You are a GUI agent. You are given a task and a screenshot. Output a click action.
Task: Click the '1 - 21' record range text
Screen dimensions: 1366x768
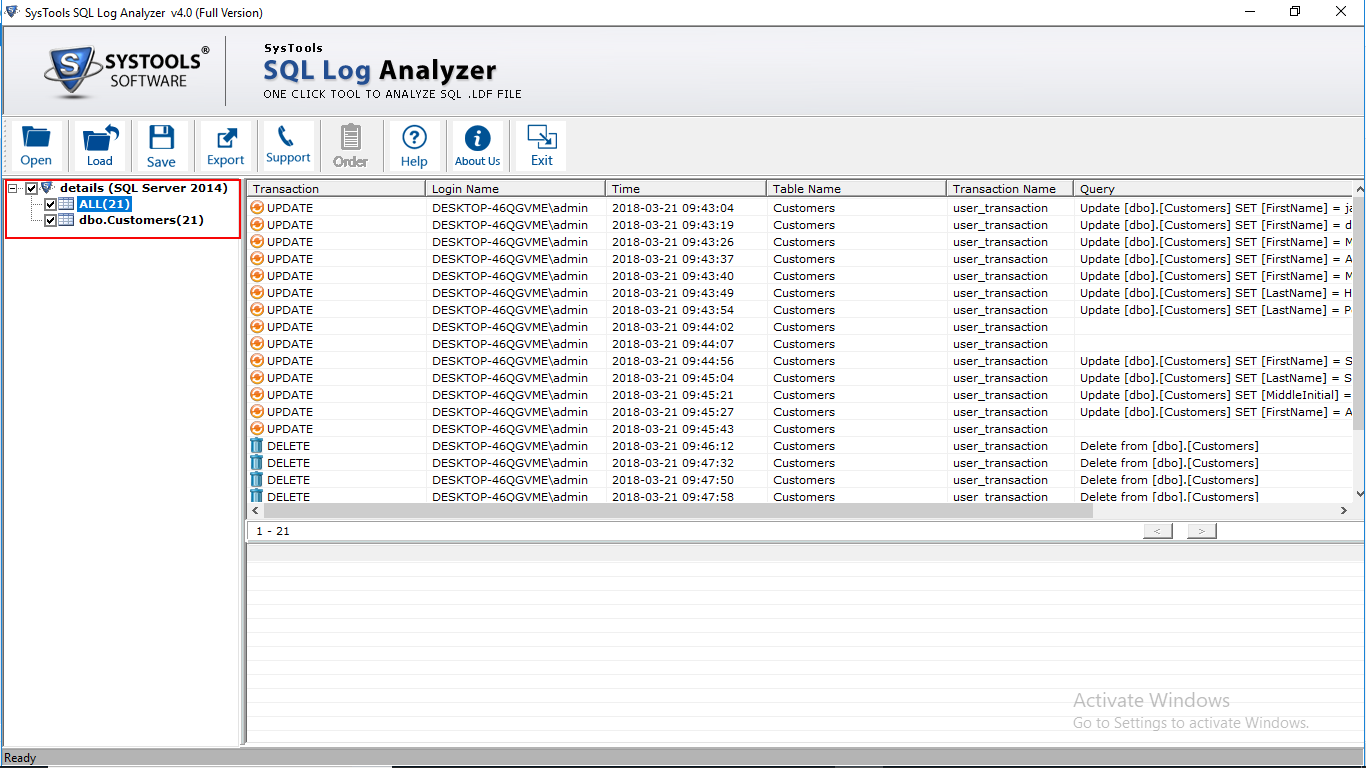(273, 531)
